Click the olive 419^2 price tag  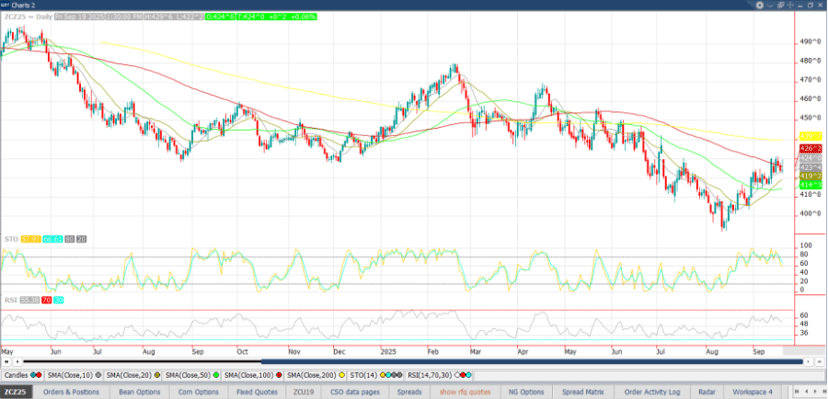811,175
